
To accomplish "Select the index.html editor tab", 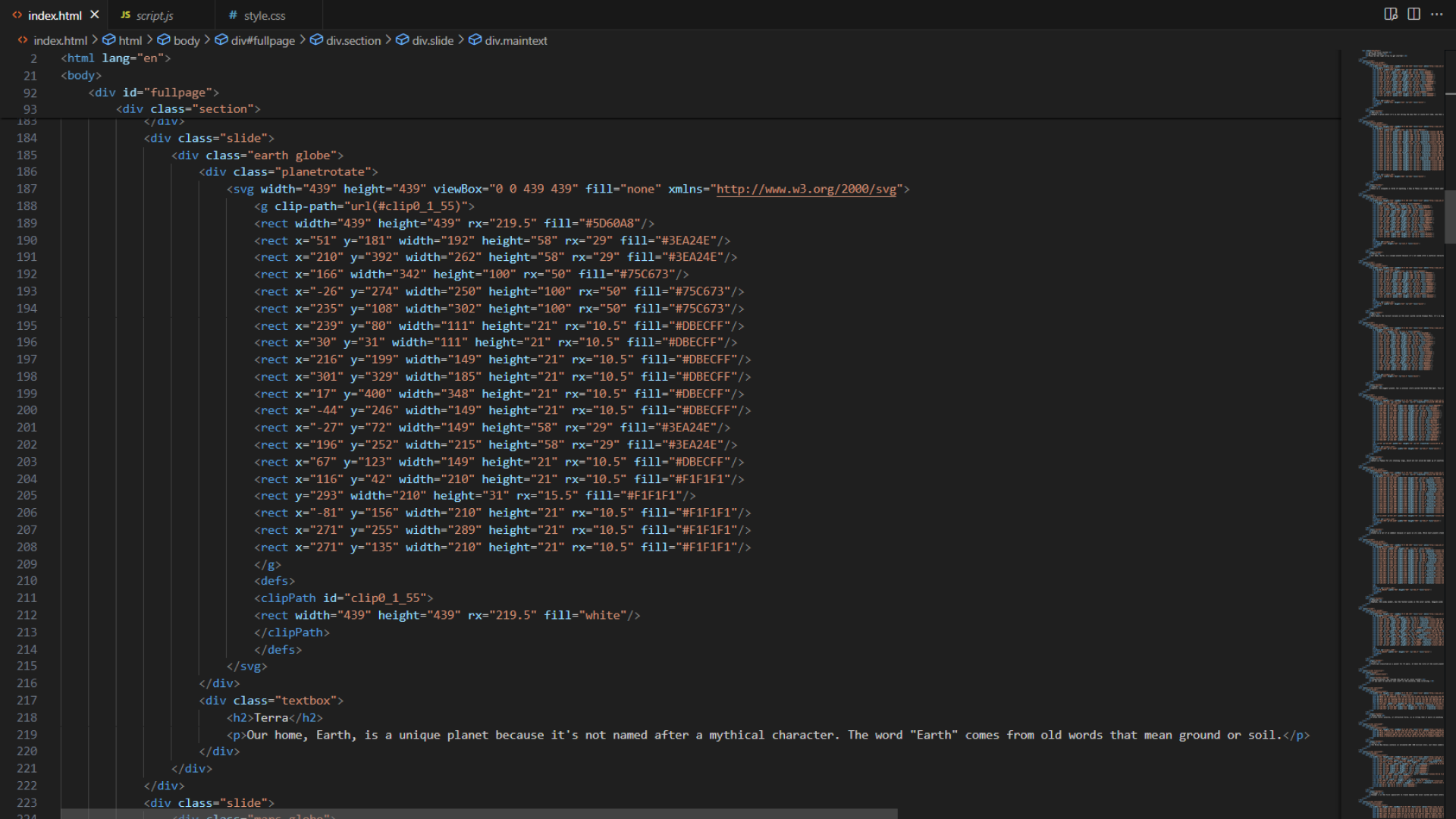I will pos(55,15).
